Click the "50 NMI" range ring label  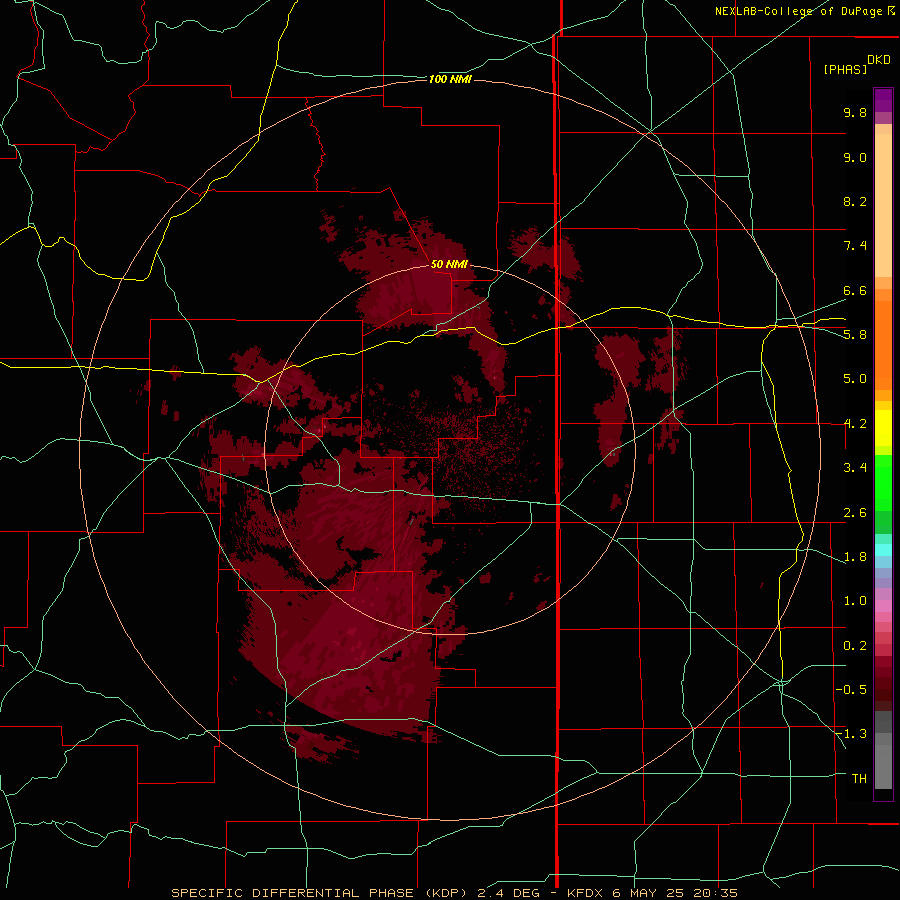tap(449, 264)
